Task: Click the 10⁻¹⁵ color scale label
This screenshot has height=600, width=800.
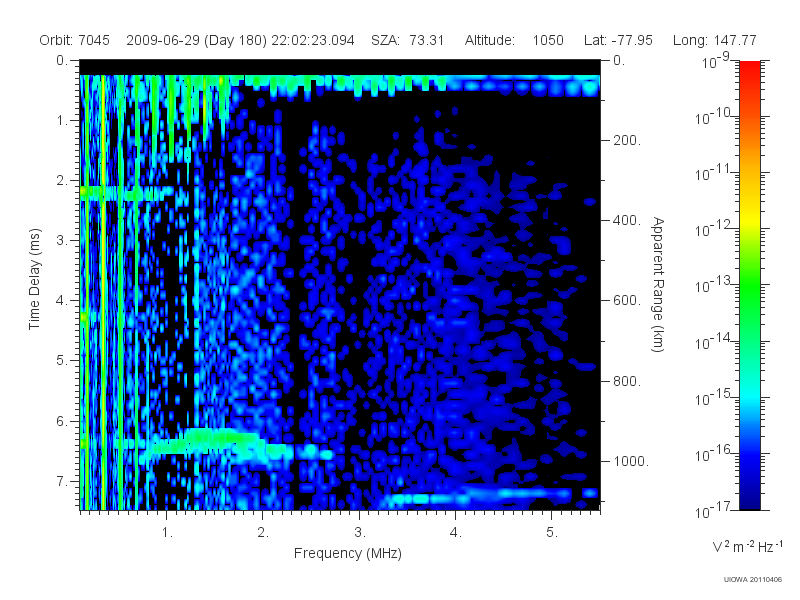Action: pyautogui.click(x=713, y=398)
